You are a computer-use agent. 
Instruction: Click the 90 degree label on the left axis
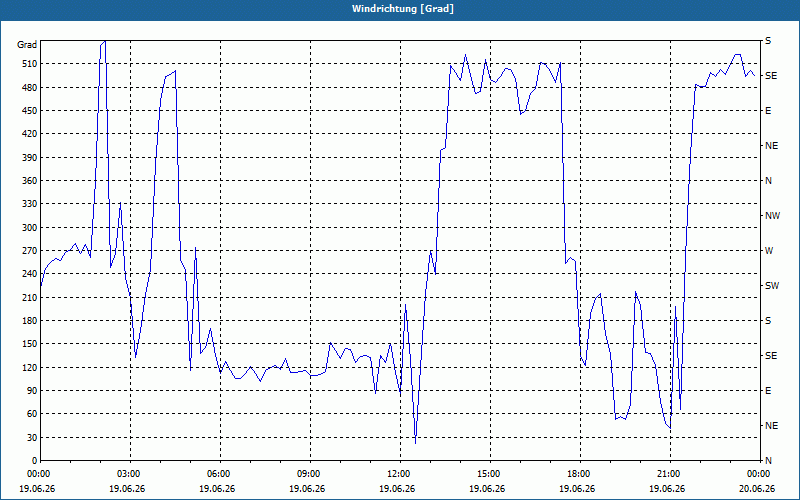click(x=32, y=391)
